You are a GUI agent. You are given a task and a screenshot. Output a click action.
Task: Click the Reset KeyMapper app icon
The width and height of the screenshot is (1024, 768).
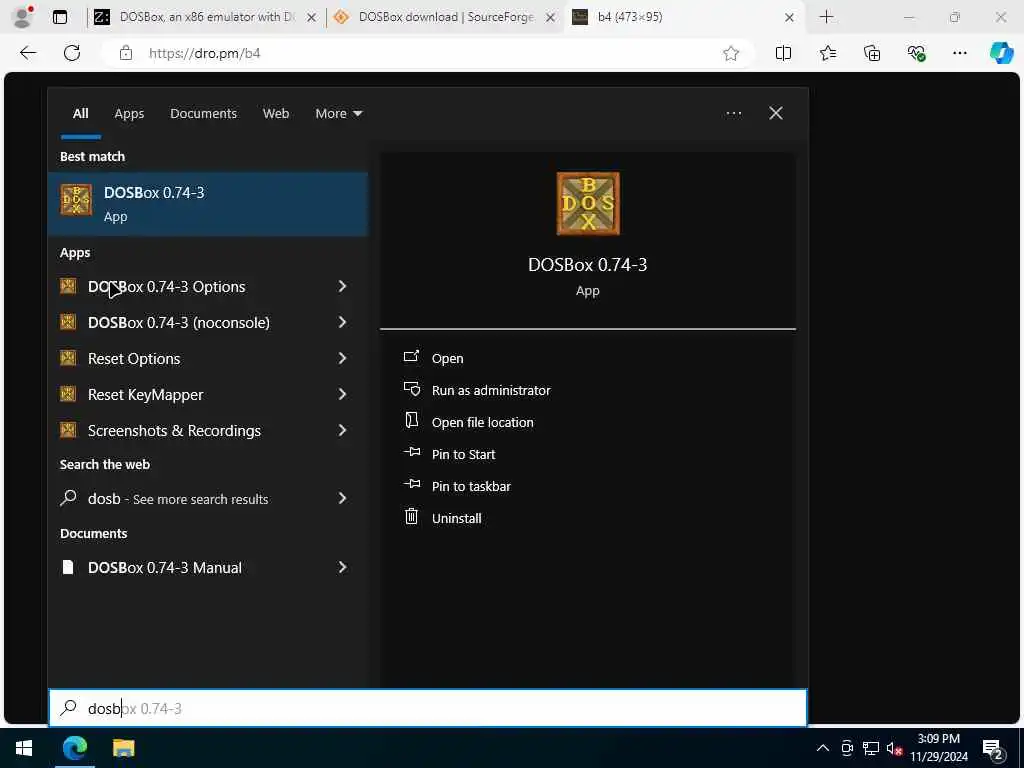click(68, 393)
